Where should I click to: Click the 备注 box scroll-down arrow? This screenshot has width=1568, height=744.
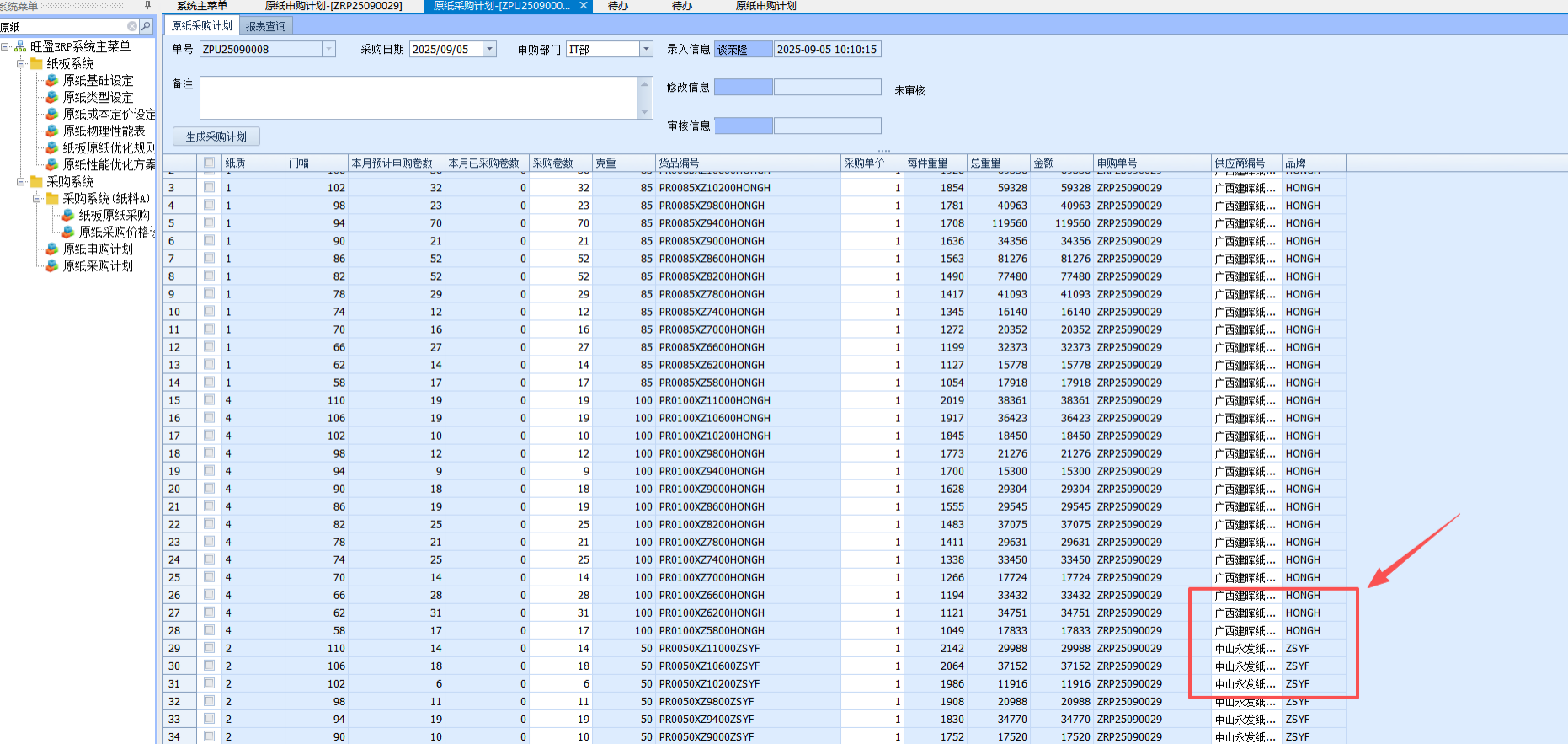coord(645,112)
